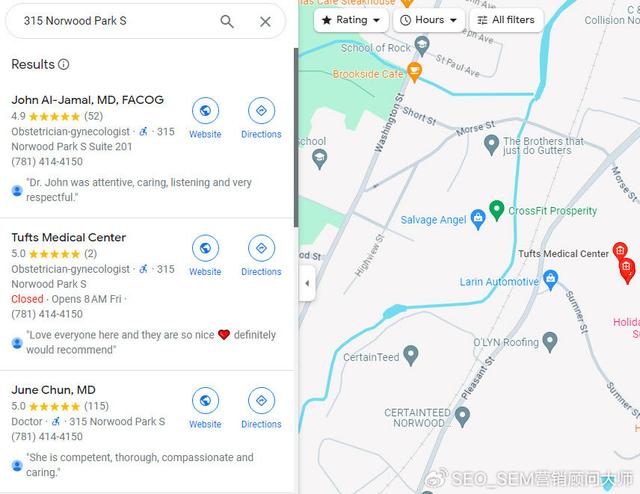Screen dimensions: 640x494
Task: Select the CrossFit Prosperity green map pin
Action: tap(496, 211)
